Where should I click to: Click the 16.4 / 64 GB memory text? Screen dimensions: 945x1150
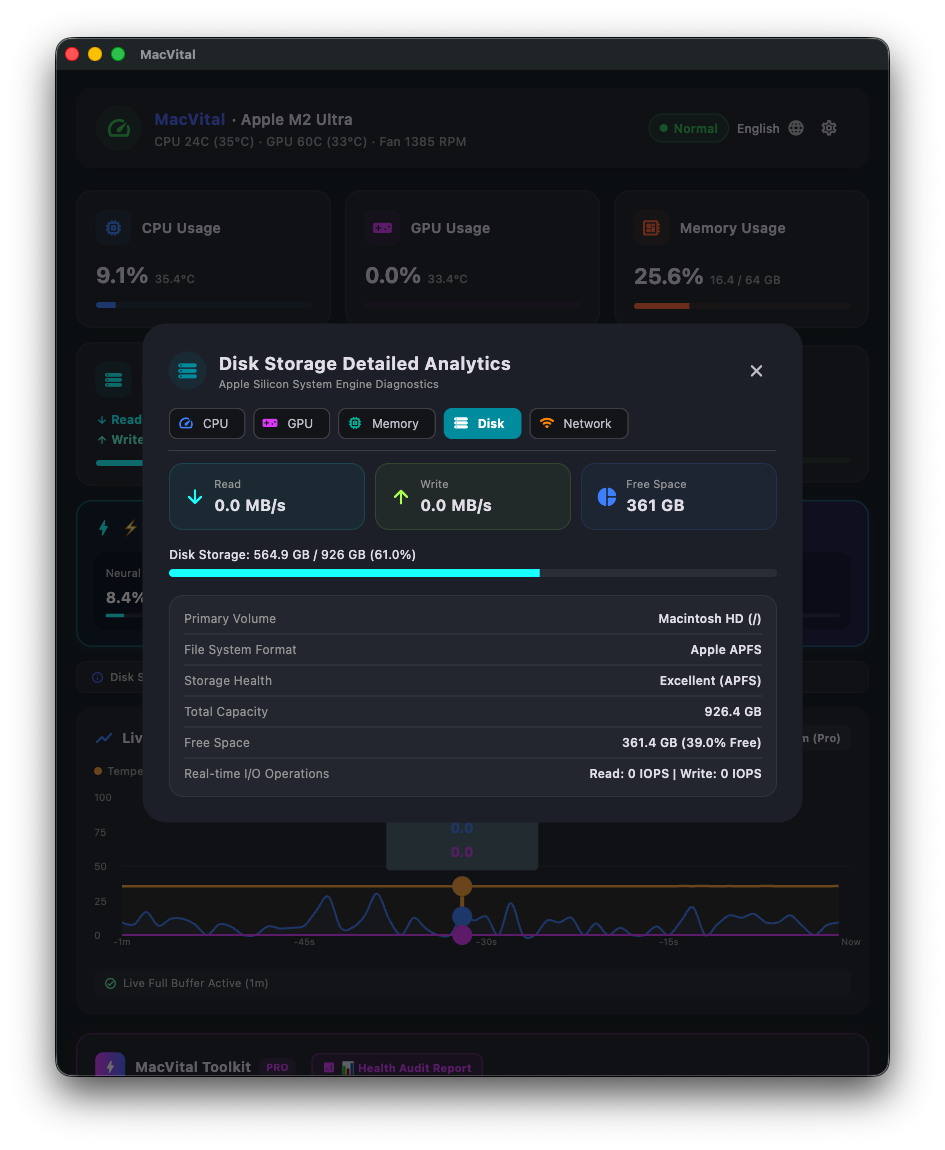(745, 280)
